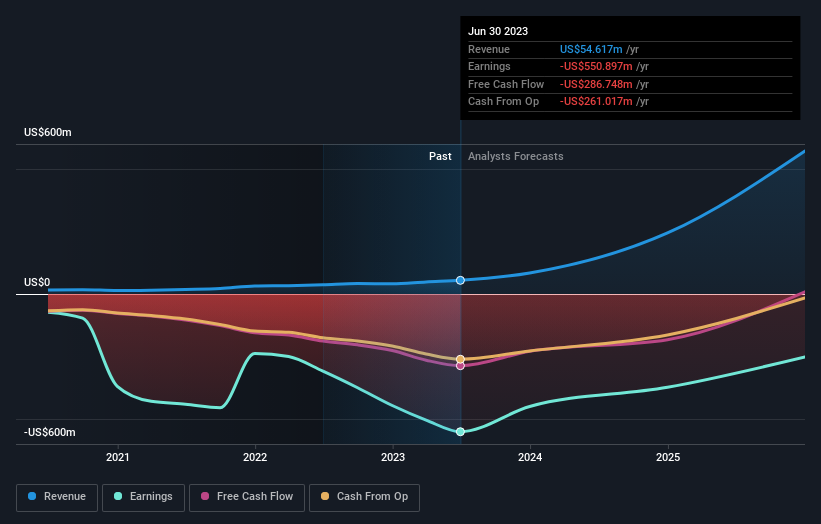Click the -US$261.017m cash from op value

point(596,102)
